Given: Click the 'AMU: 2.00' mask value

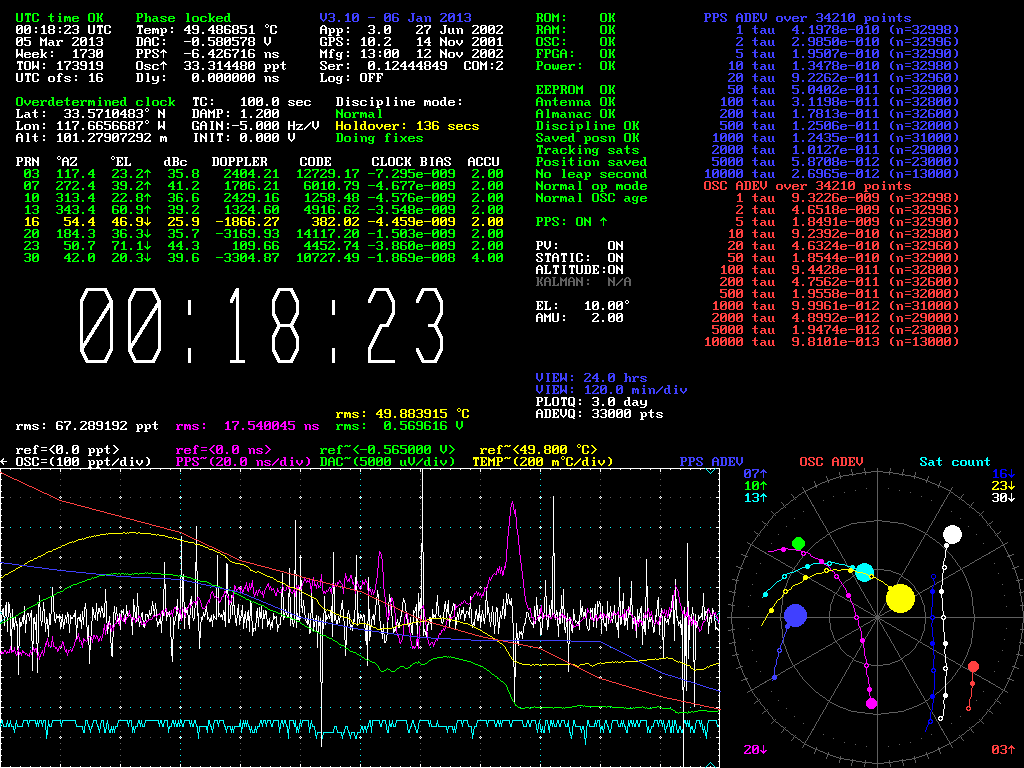Looking at the screenshot, I should pos(579,318).
